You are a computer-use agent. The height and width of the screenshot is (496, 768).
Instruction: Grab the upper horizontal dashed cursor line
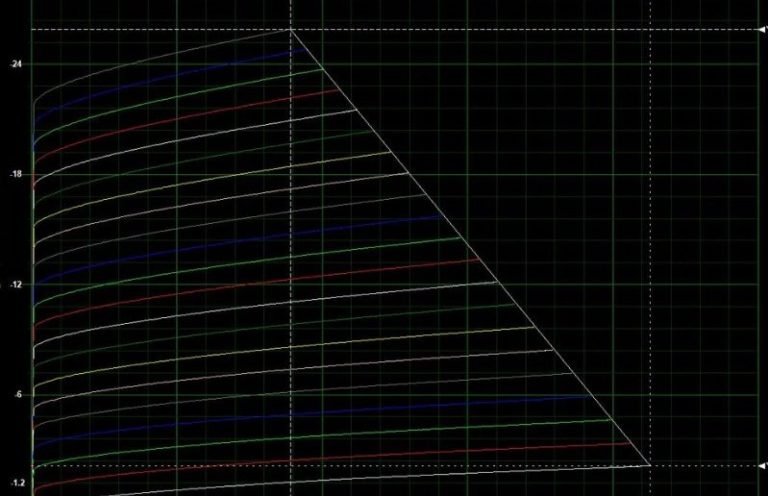[x=500, y=30]
